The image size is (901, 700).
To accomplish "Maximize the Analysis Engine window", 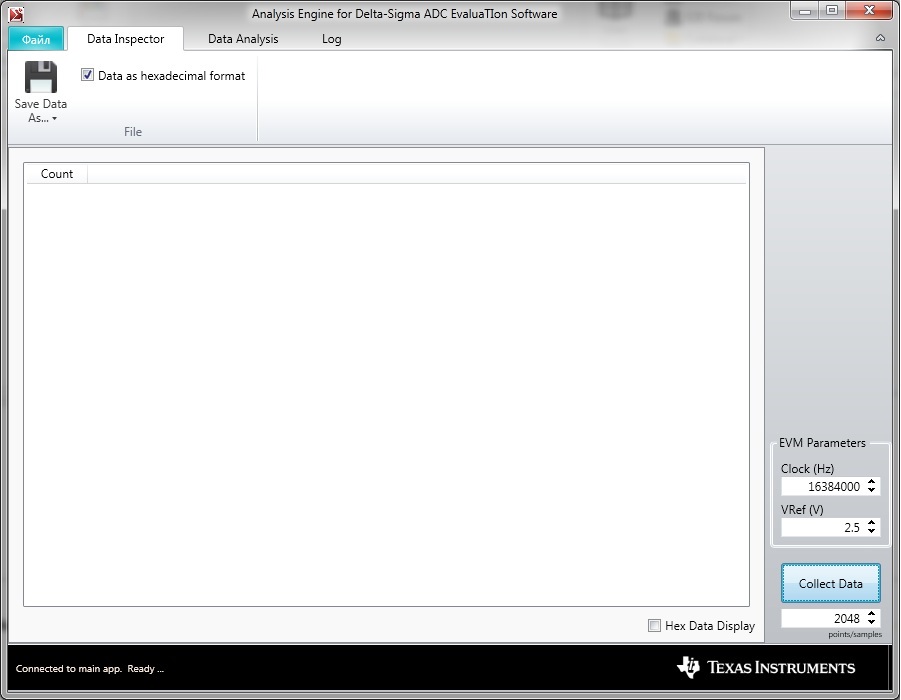I will [x=831, y=11].
